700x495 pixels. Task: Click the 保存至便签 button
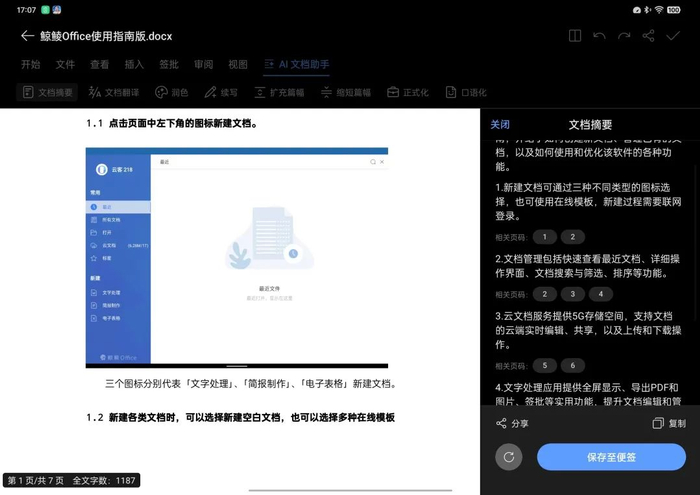[x=611, y=457]
